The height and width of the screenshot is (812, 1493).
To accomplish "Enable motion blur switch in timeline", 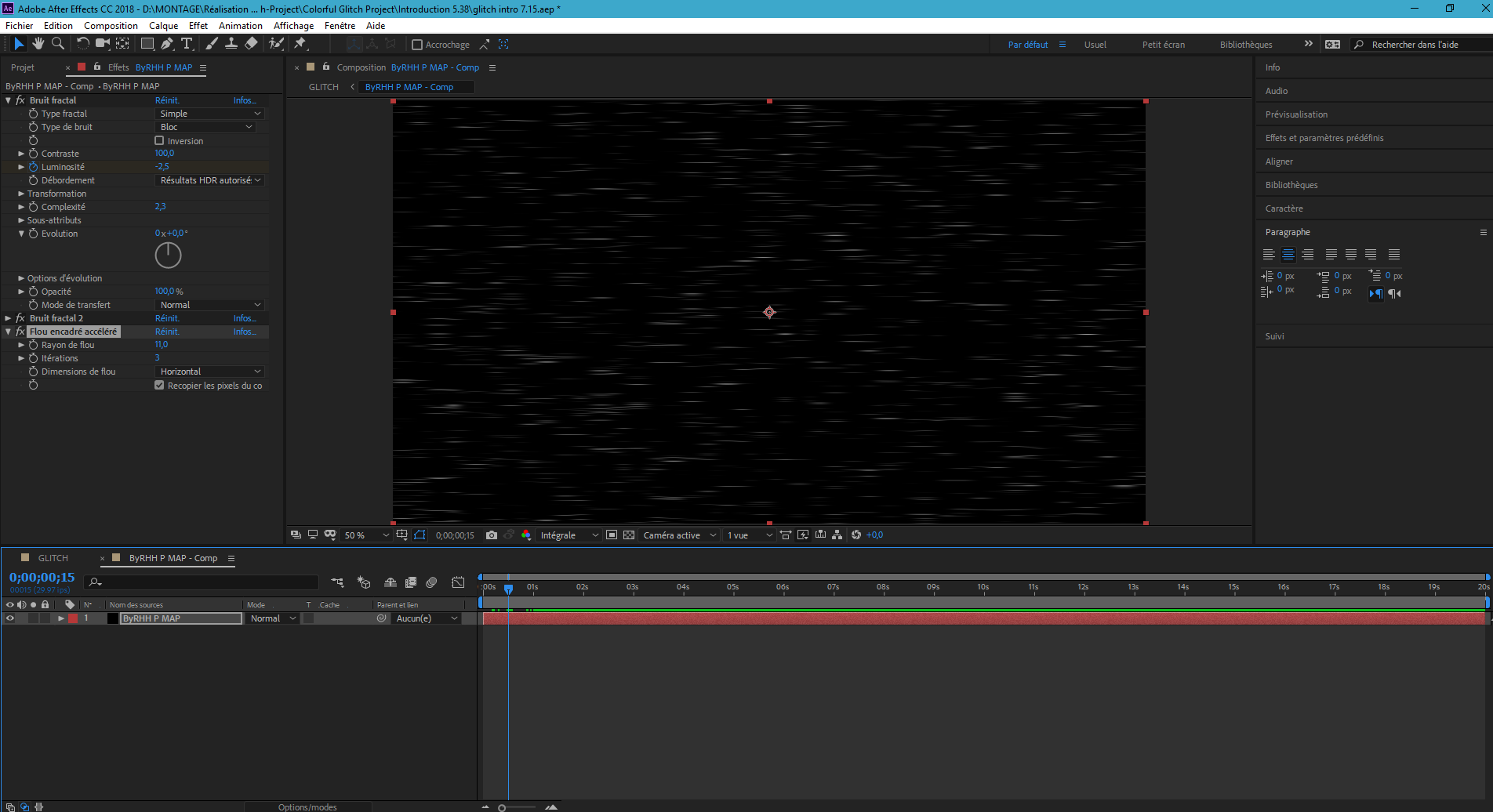I will 431,582.
